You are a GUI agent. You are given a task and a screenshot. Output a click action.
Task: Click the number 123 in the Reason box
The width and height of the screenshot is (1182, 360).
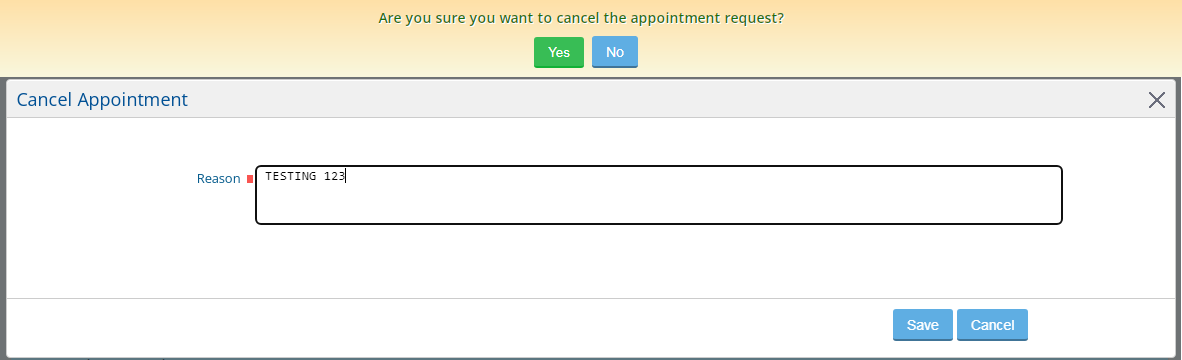coord(334,176)
